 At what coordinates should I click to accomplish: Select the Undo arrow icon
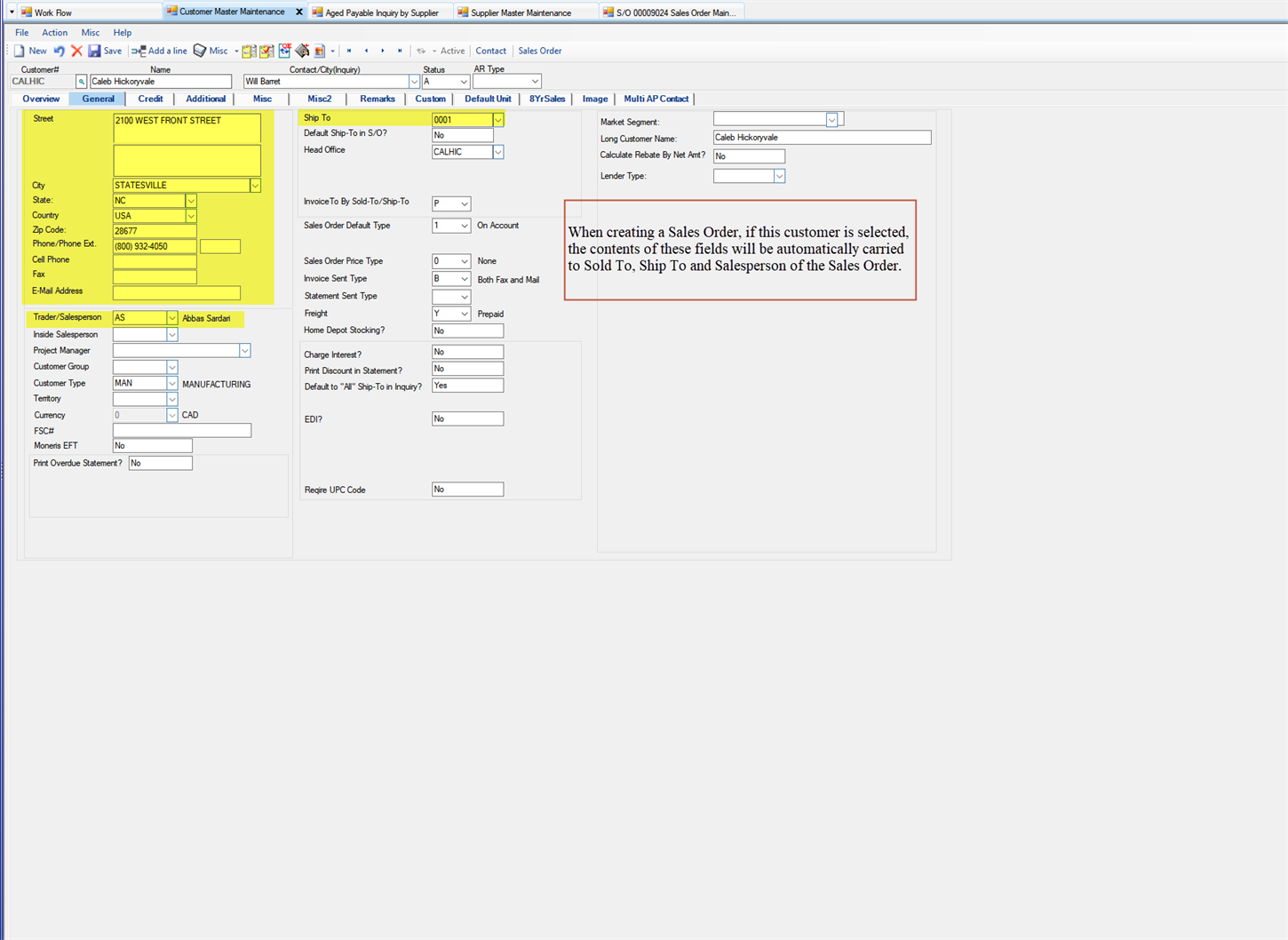coord(60,51)
